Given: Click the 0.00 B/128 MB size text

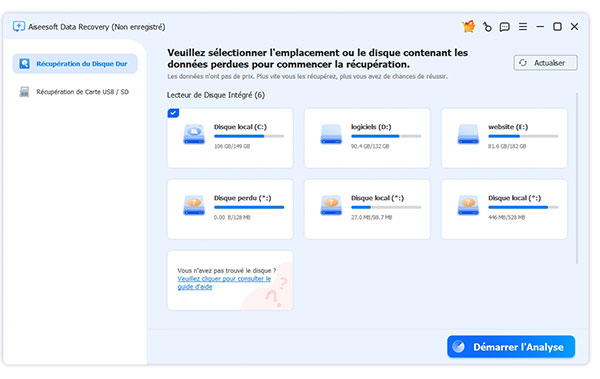Looking at the screenshot, I should pyautogui.click(x=232, y=217).
